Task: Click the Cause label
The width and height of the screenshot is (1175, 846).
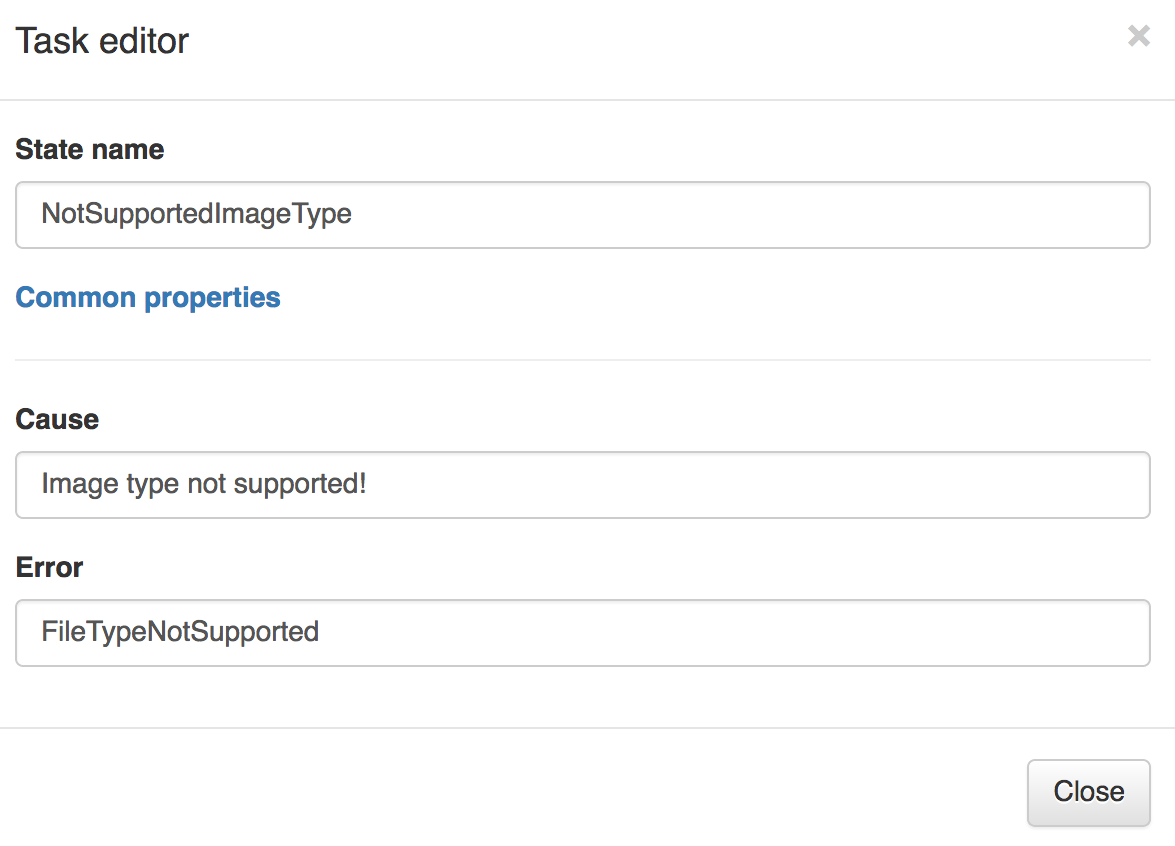Action: point(57,419)
